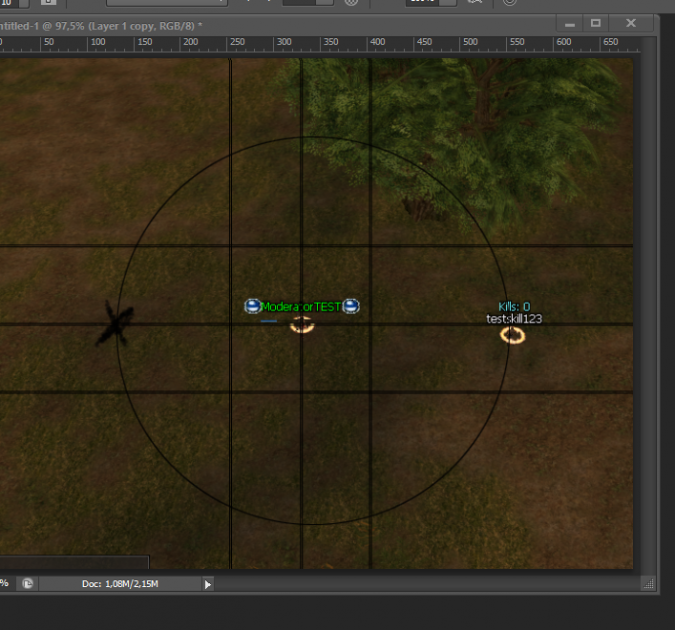Minimize the document window

(x=567, y=22)
